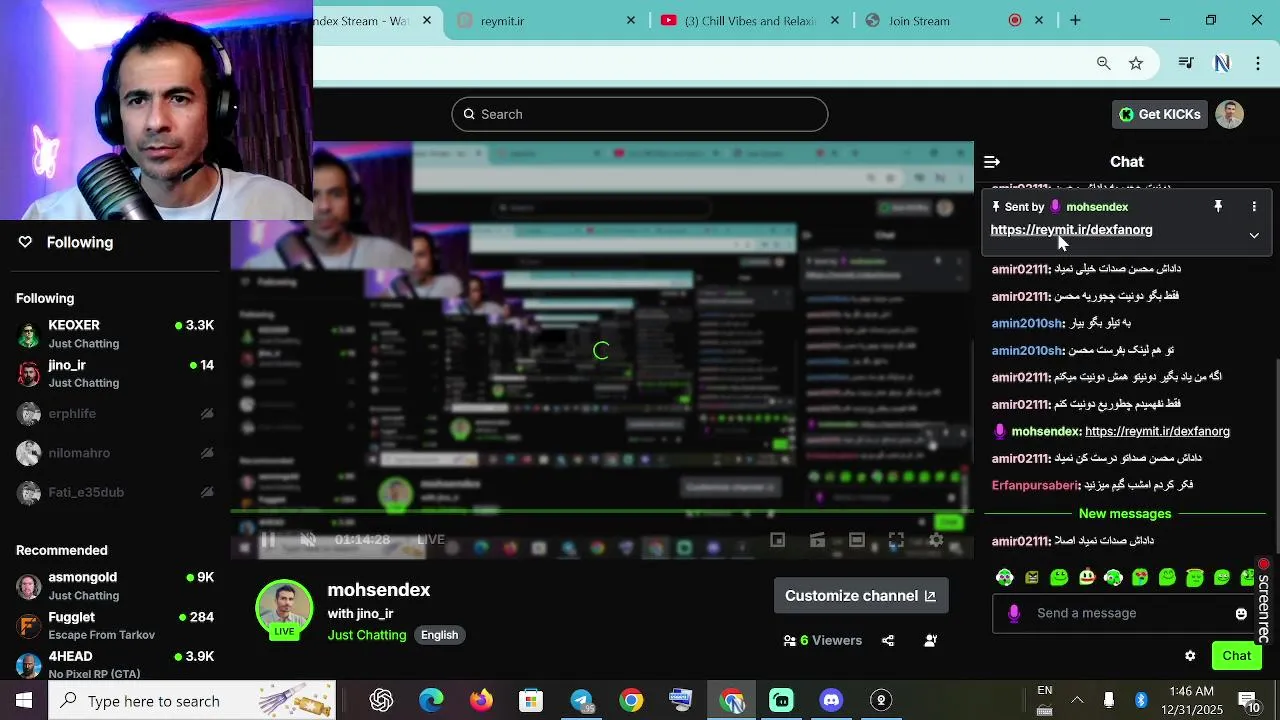
Task: Click the Customize channel button
Action: [x=860, y=596]
